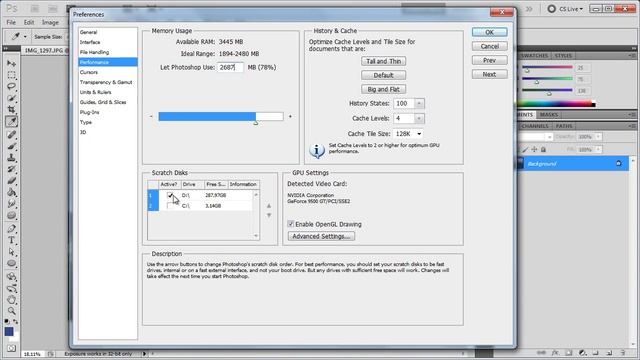Click the lock position icon in Layers panel
This screenshot has height=360, width=640.
pyautogui.click(x=534, y=150)
